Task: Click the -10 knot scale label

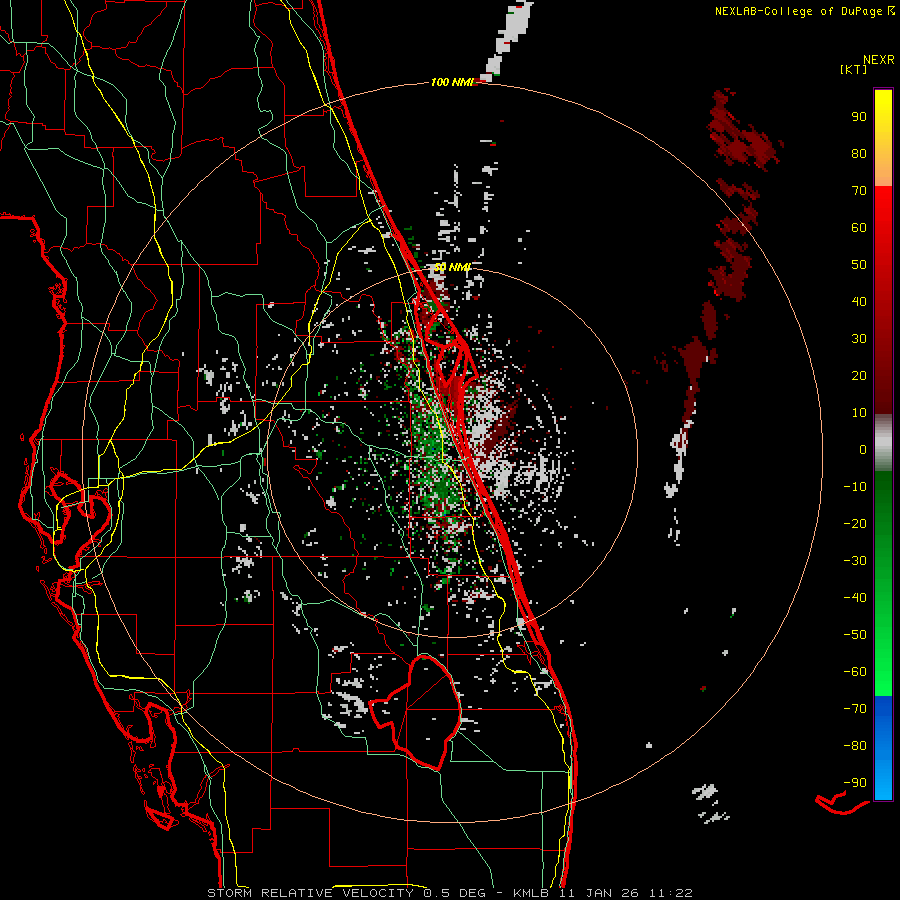Action: click(855, 487)
